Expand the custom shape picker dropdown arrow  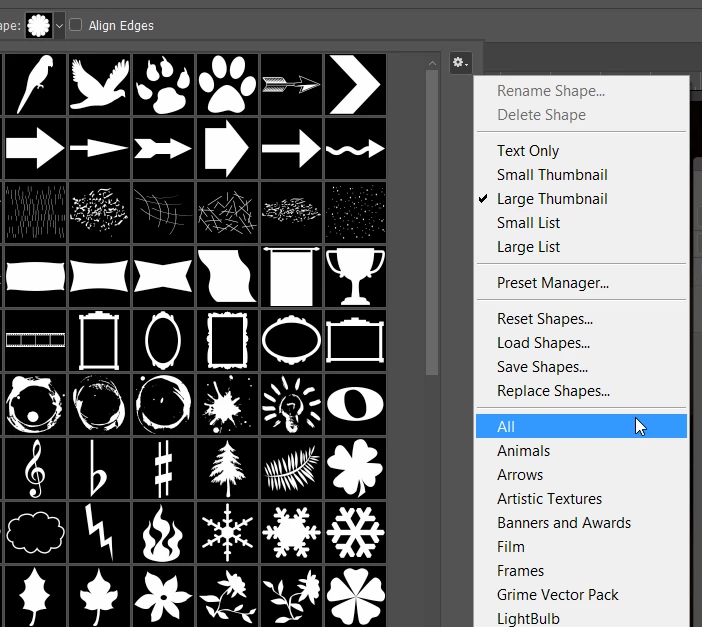[59, 26]
